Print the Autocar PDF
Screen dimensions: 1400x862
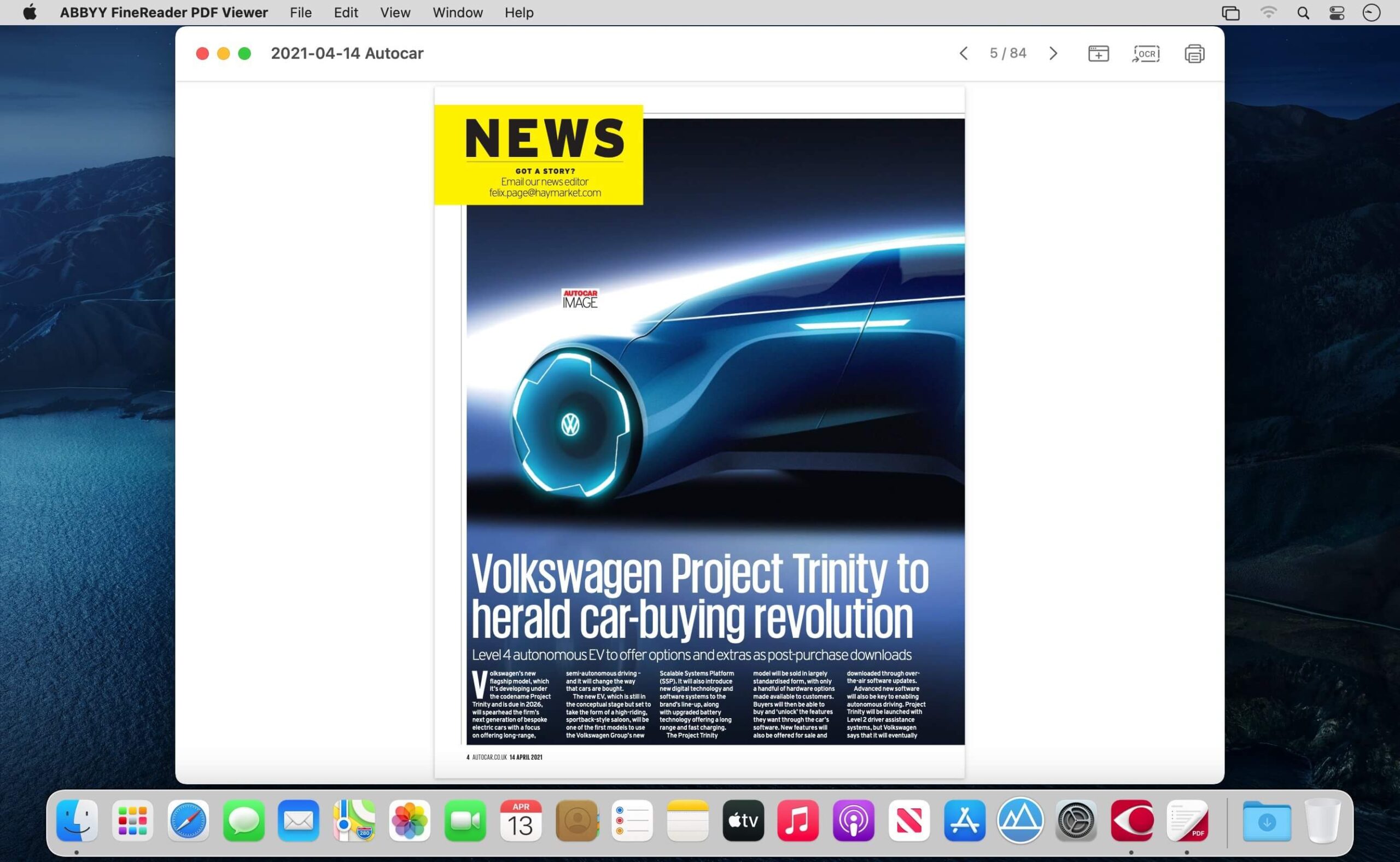pyautogui.click(x=1195, y=53)
